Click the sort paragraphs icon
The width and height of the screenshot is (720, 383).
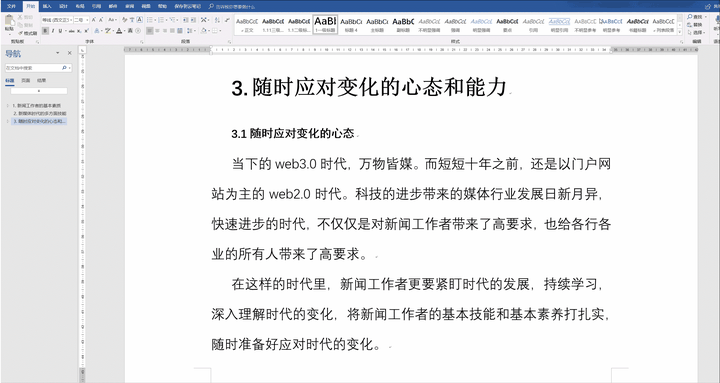point(217,20)
